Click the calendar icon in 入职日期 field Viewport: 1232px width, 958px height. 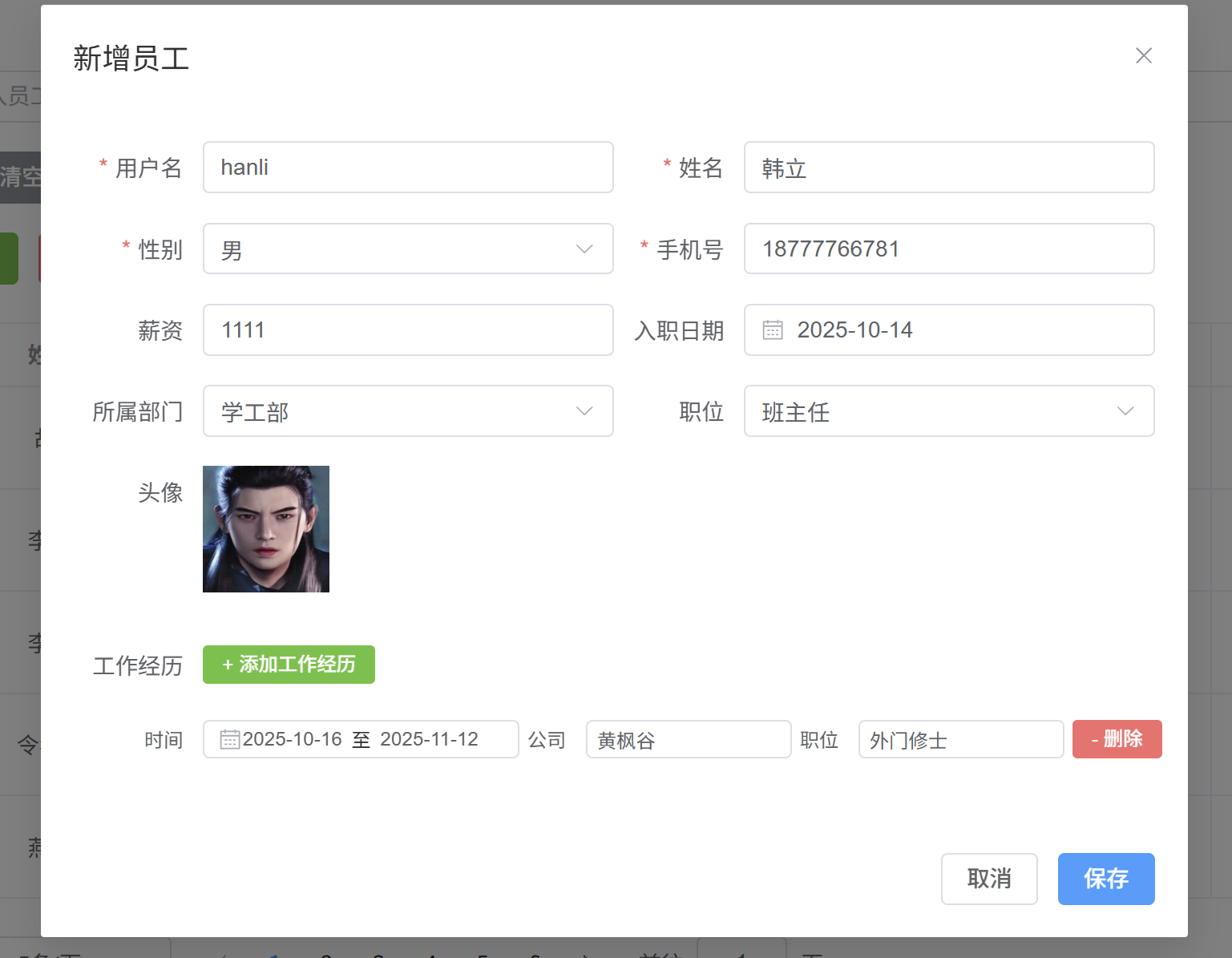point(773,329)
